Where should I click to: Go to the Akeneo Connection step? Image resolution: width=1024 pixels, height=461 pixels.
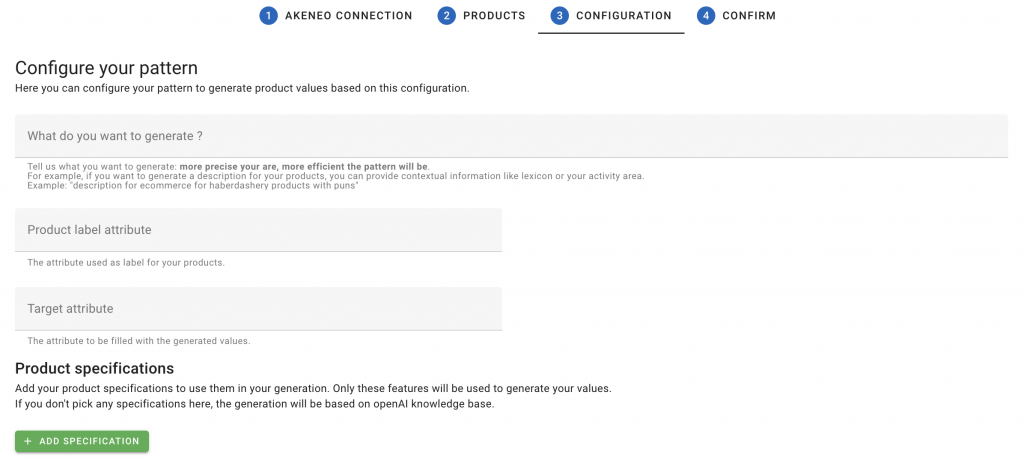coord(349,16)
